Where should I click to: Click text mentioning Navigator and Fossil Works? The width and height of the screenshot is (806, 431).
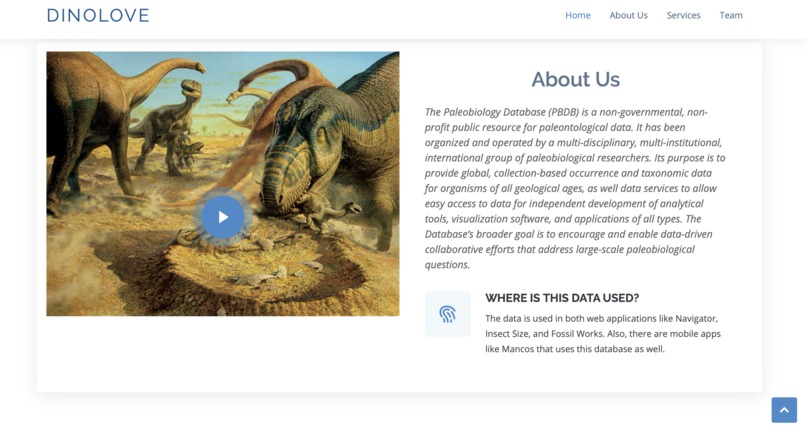click(x=603, y=333)
